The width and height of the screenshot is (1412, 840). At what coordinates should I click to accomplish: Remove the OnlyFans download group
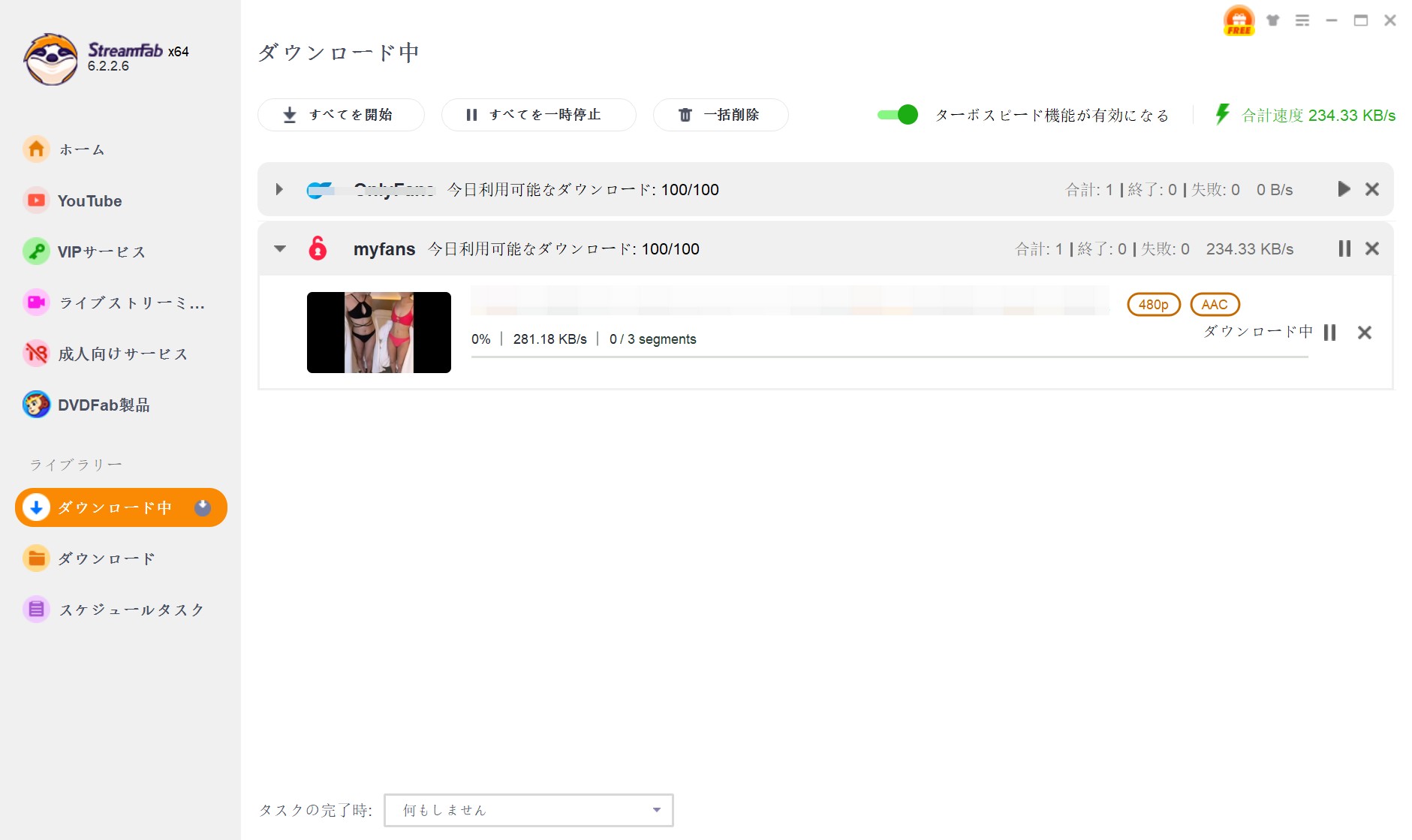(x=1372, y=189)
